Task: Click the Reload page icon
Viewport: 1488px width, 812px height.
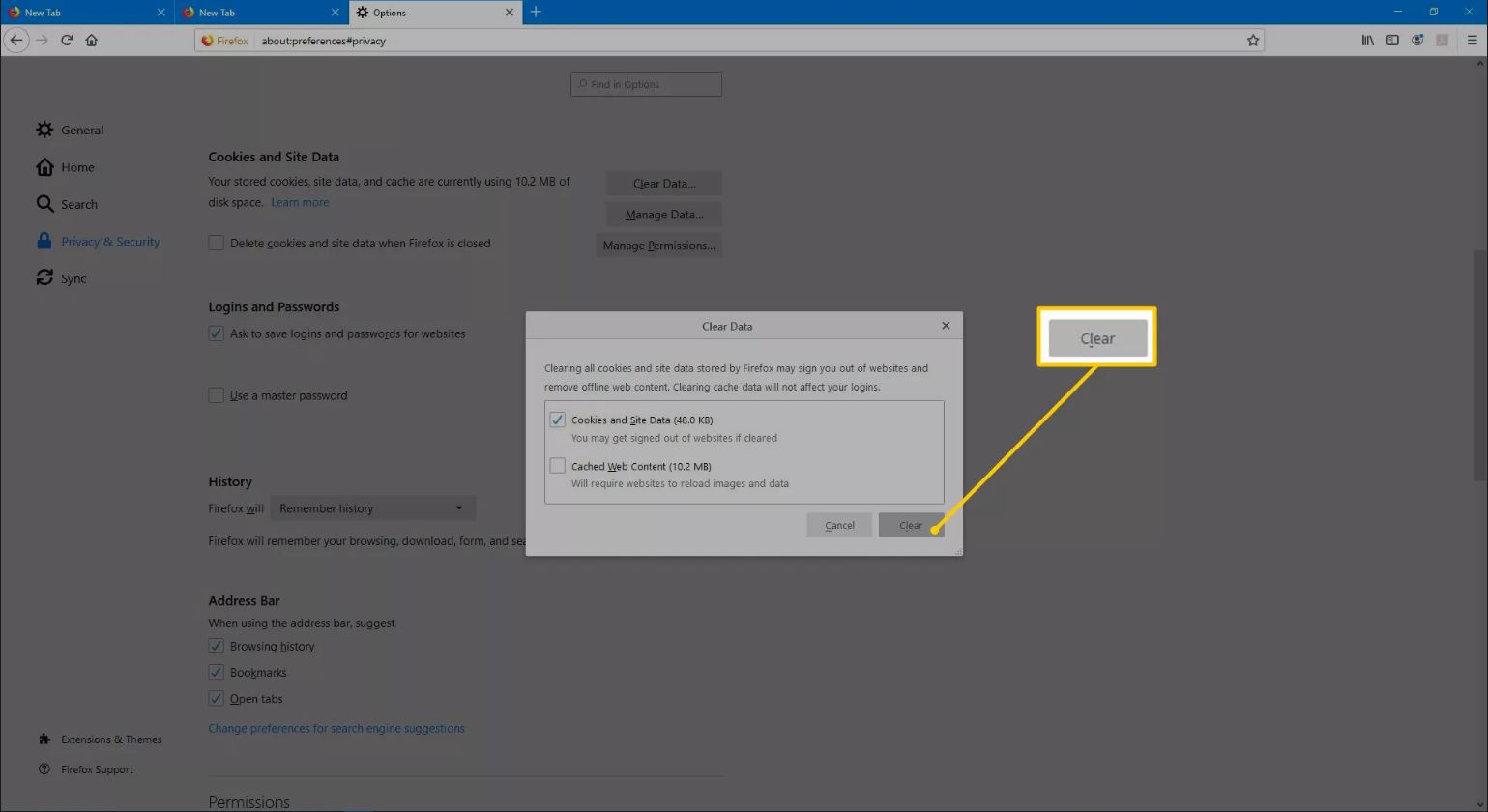Action: (x=67, y=41)
